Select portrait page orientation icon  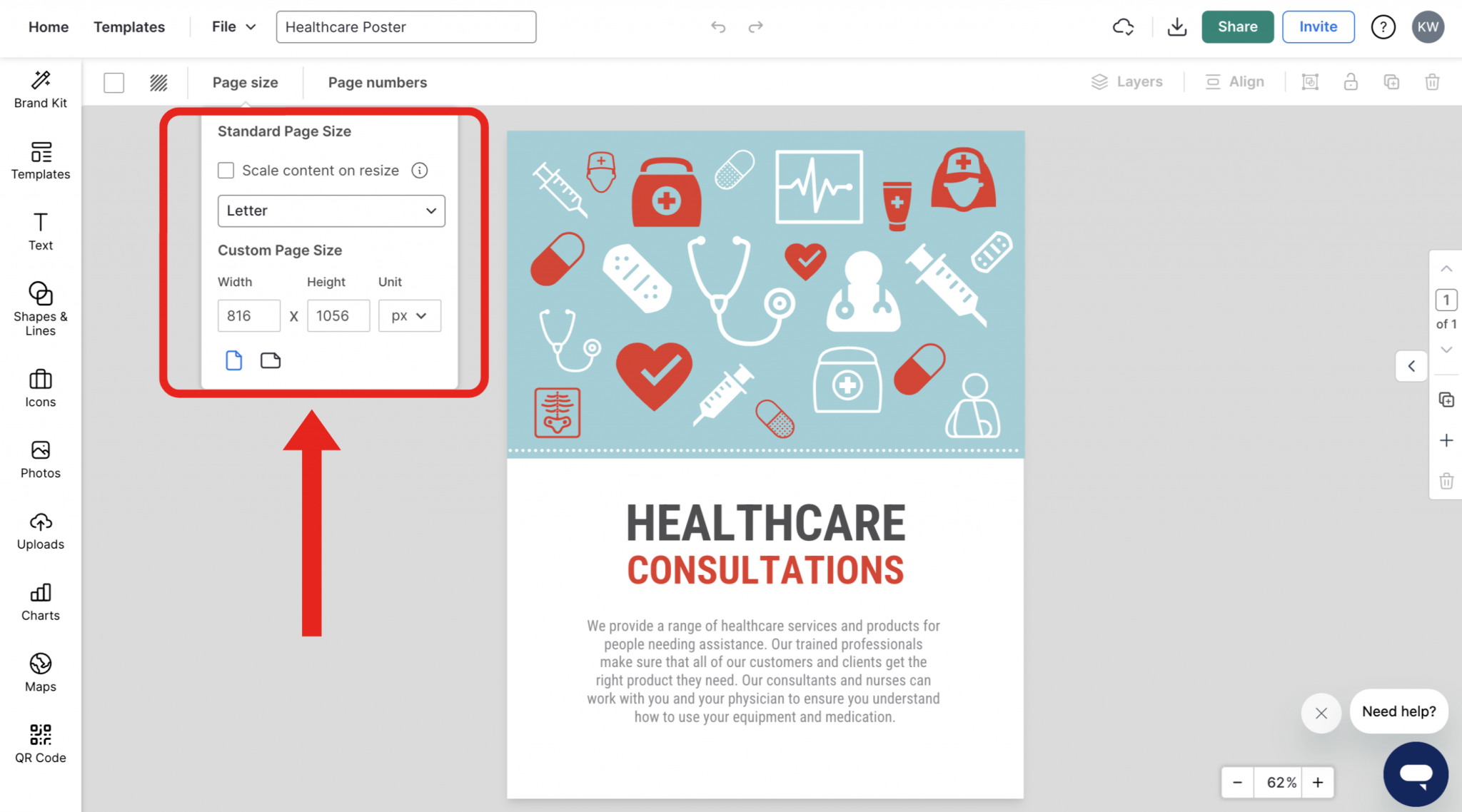(233, 360)
